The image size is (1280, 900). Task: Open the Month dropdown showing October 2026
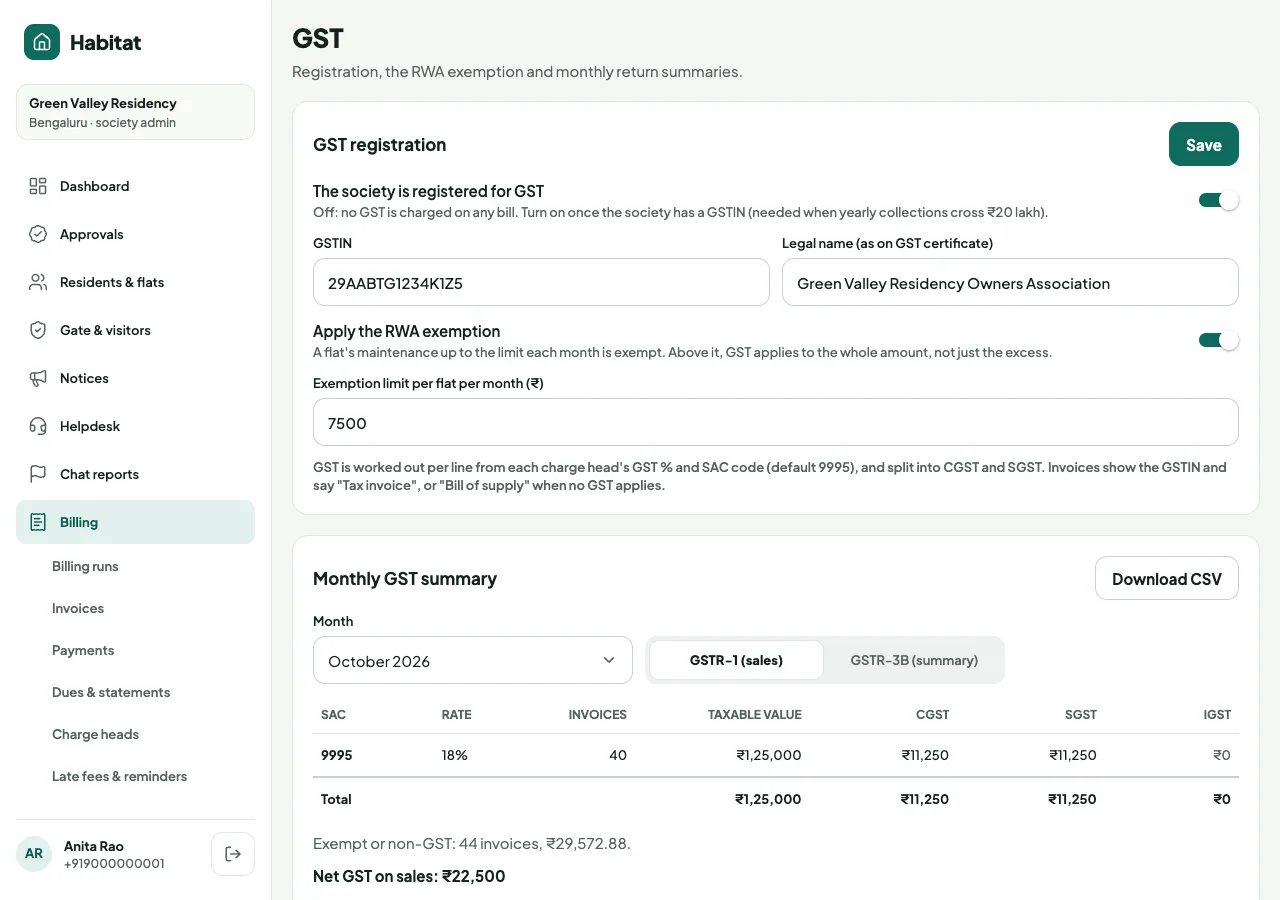pyautogui.click(x=473, y=660)
